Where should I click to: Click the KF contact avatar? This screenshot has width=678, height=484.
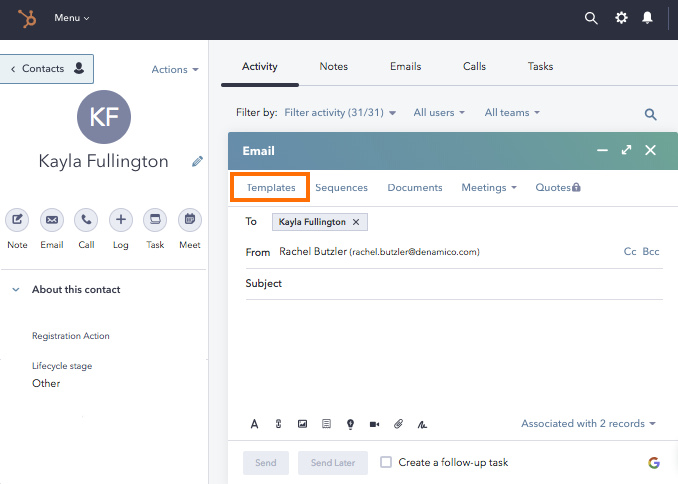tap(104, 117)
